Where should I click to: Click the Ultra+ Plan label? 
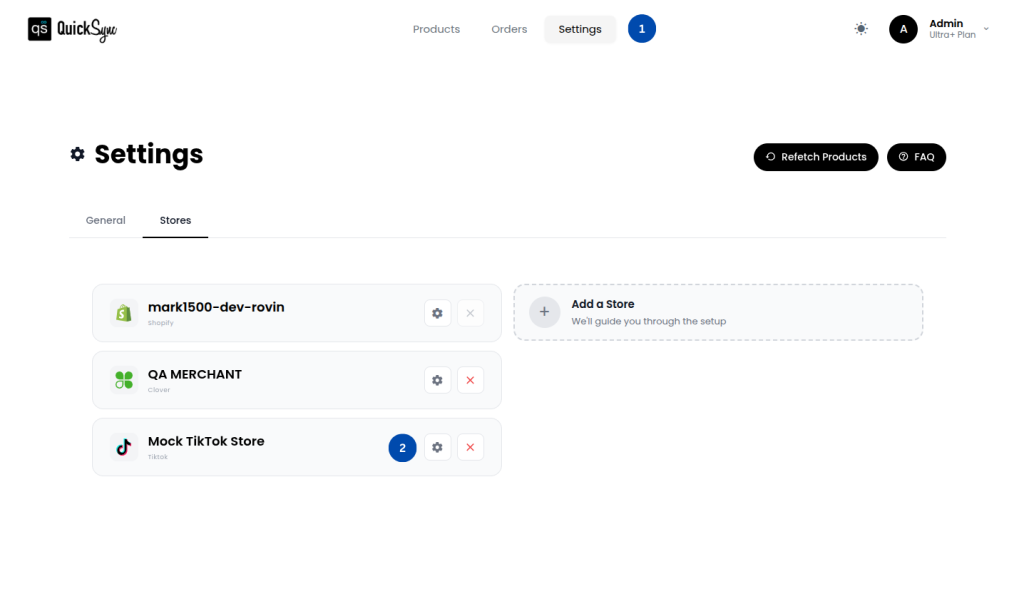click(950, 34)
